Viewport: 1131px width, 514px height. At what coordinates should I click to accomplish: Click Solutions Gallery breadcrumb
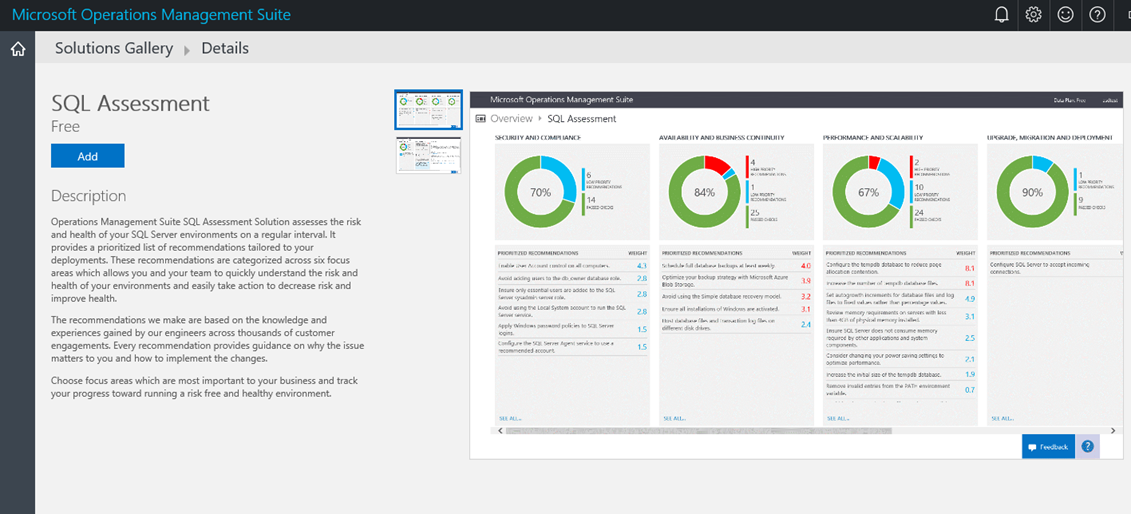(x=114, y=48)
